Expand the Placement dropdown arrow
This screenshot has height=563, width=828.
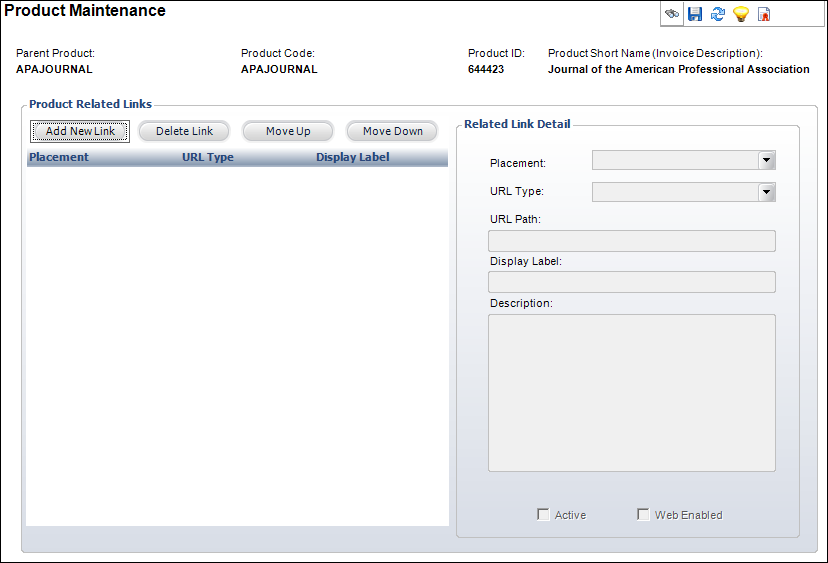(767, 160)
